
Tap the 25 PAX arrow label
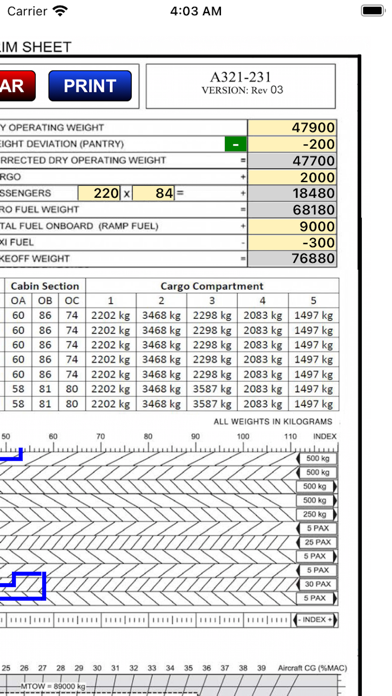317,542
